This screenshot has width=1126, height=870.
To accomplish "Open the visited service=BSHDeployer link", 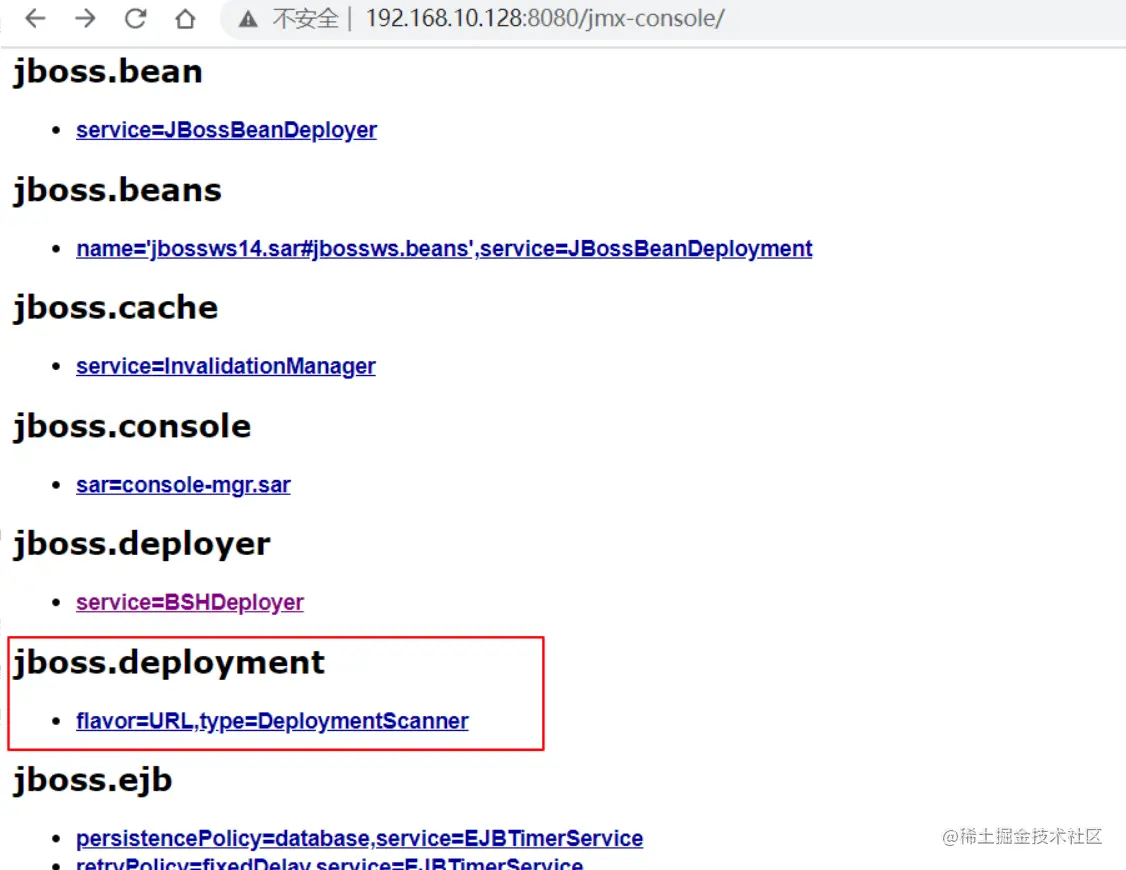I will tap(190, 602).
